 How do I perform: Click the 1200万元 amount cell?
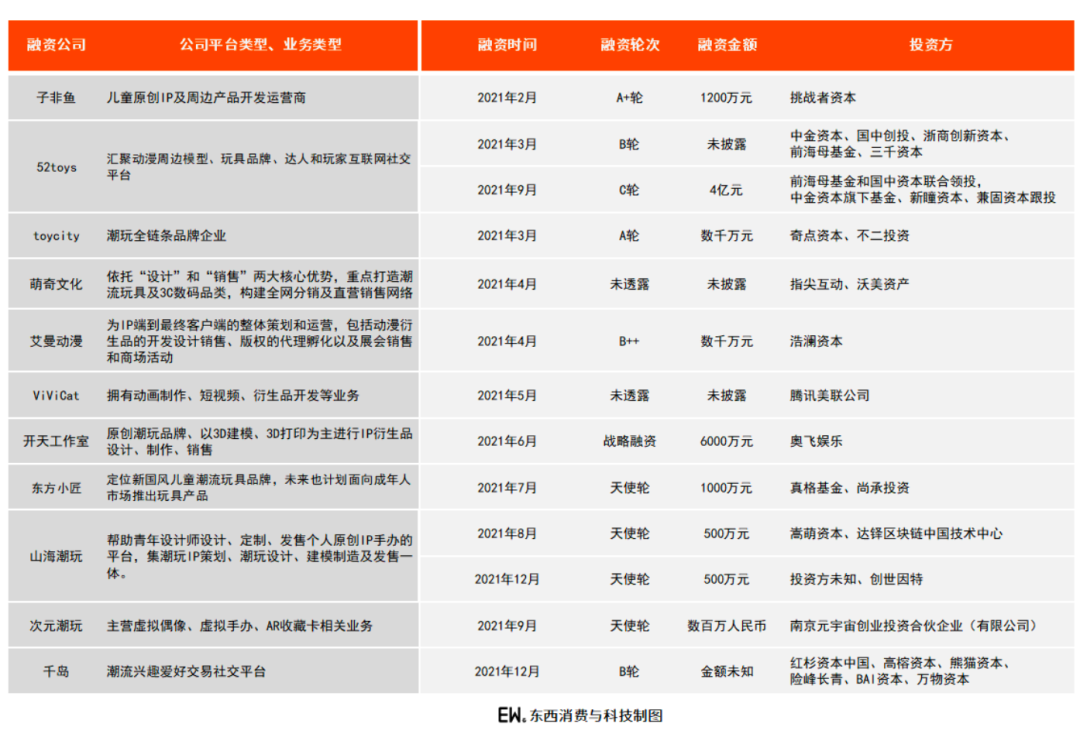click(727, 98)
